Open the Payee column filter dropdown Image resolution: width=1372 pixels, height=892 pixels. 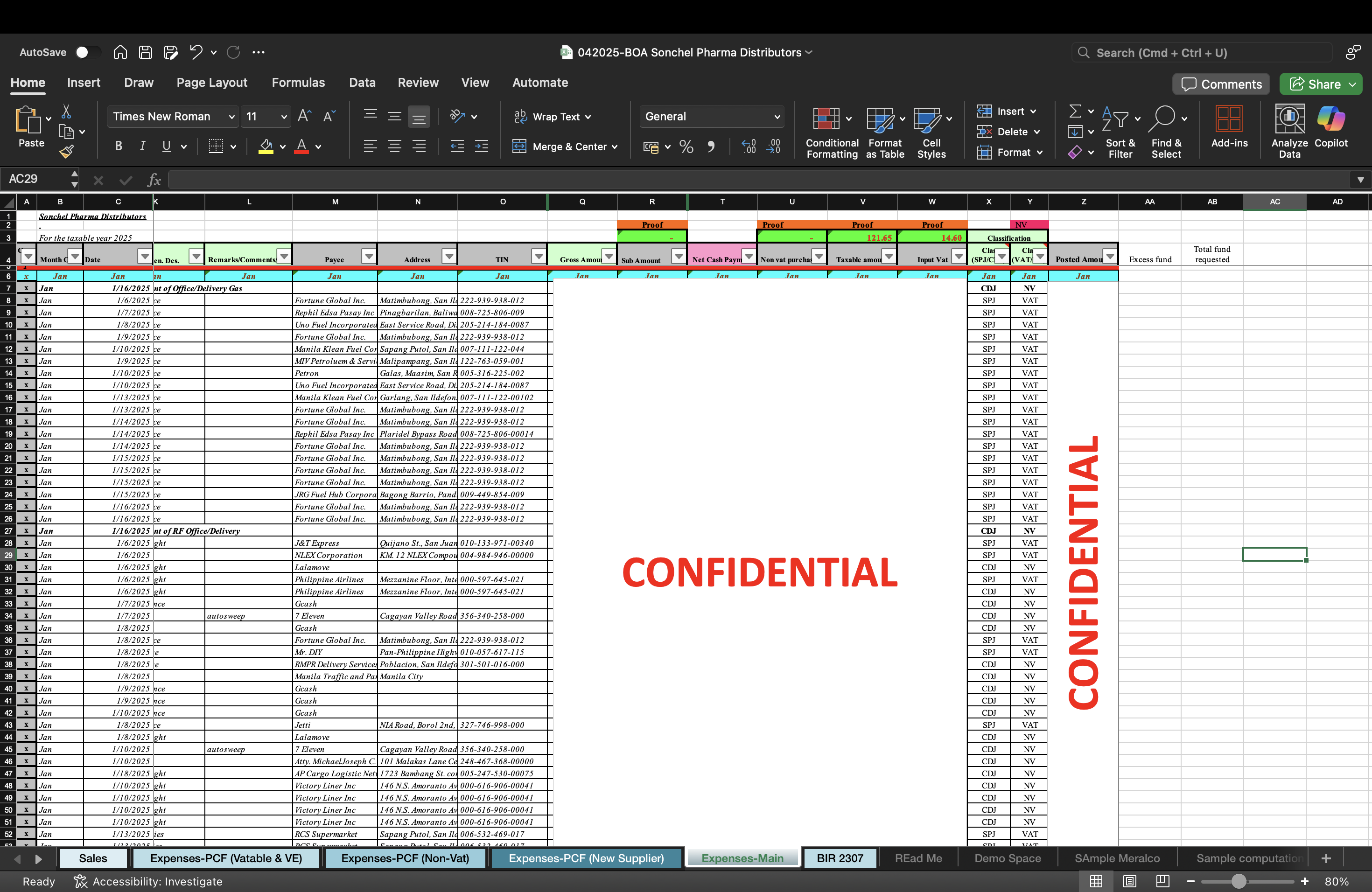[368, 256]
